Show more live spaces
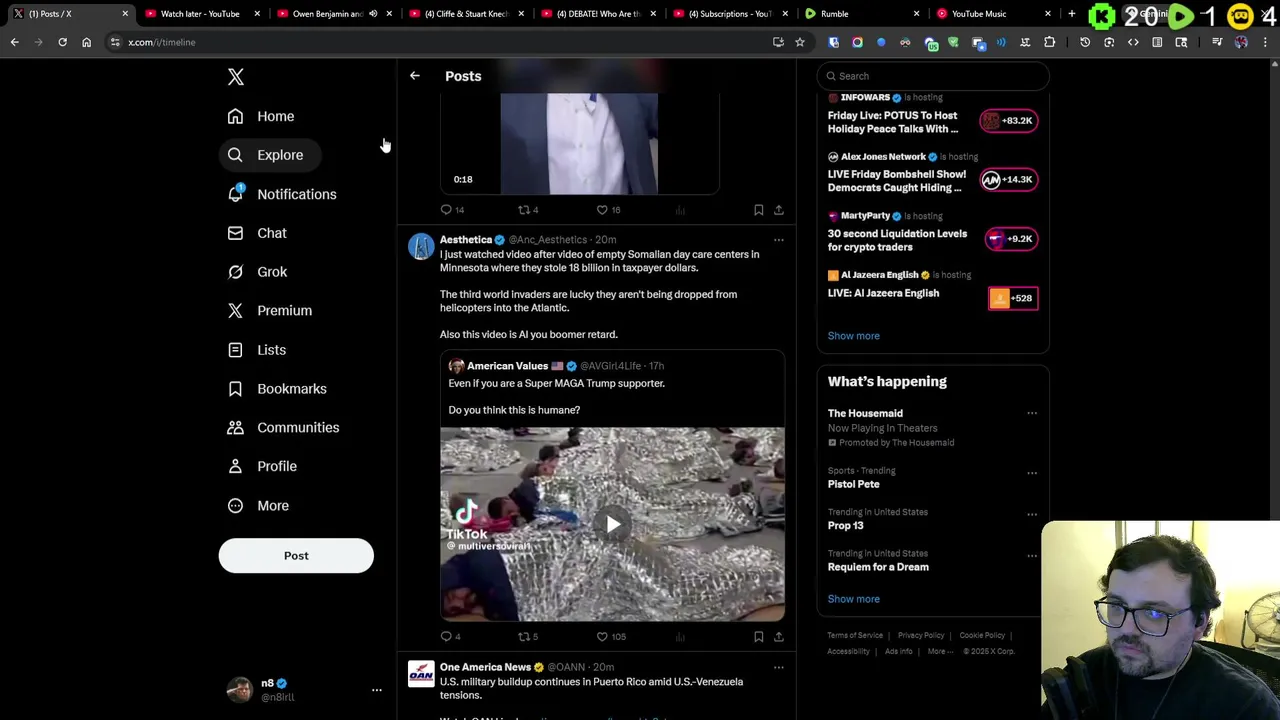 click(x=854, y=336)
